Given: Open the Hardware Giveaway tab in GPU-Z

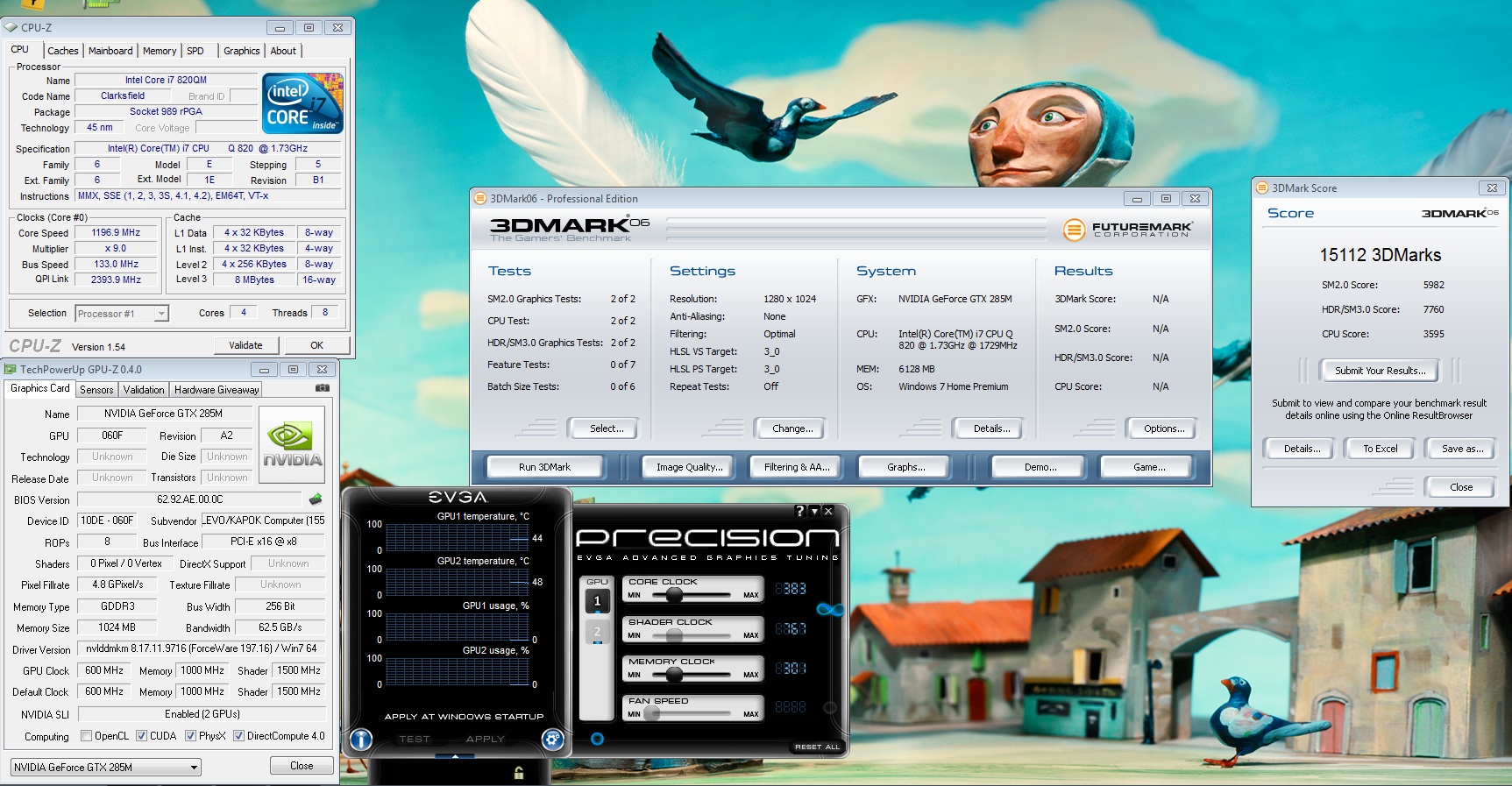Looking at the screenshot, I should 217,390.
